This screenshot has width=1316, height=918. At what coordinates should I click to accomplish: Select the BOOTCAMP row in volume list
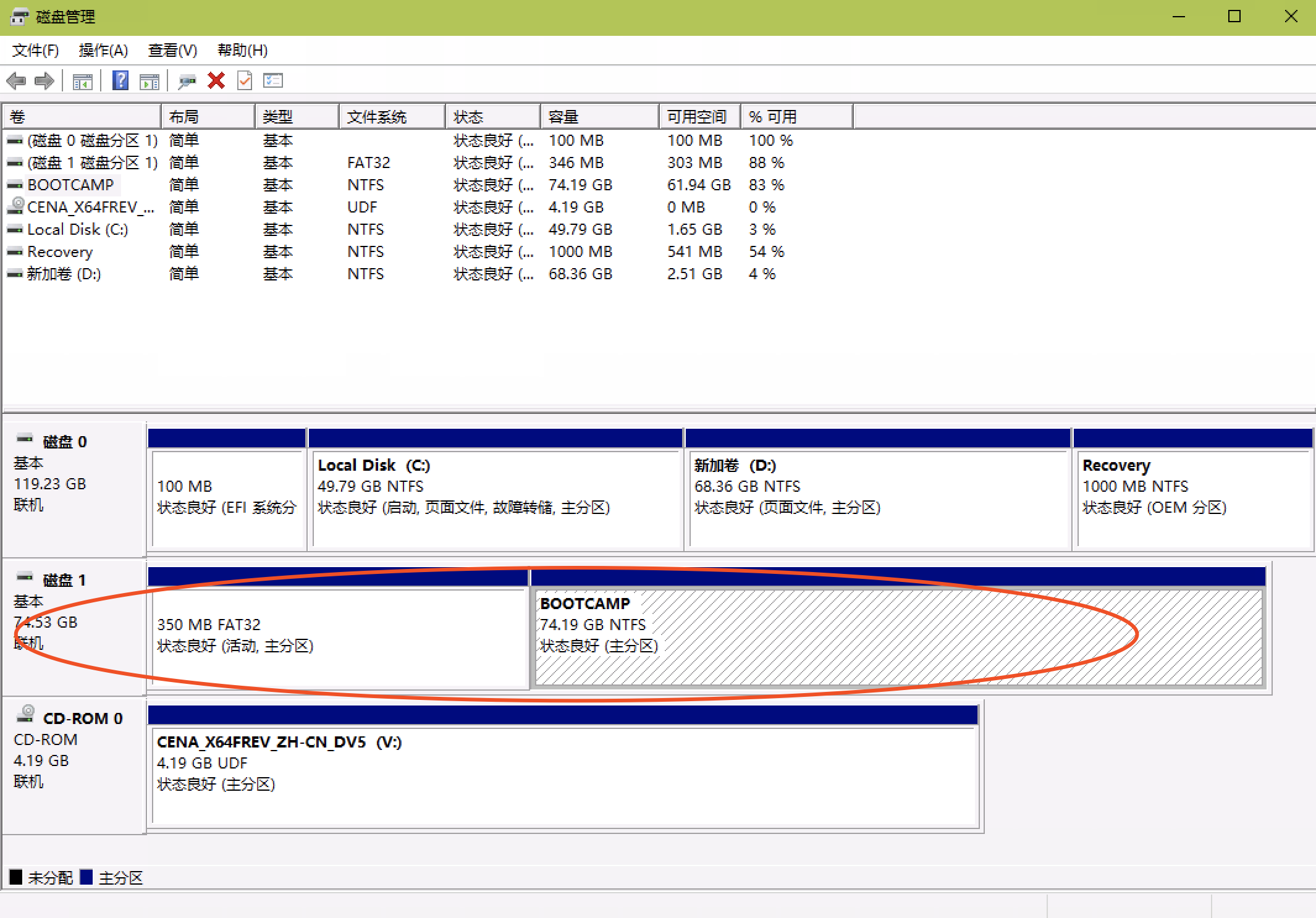click(x=71, y=185)
